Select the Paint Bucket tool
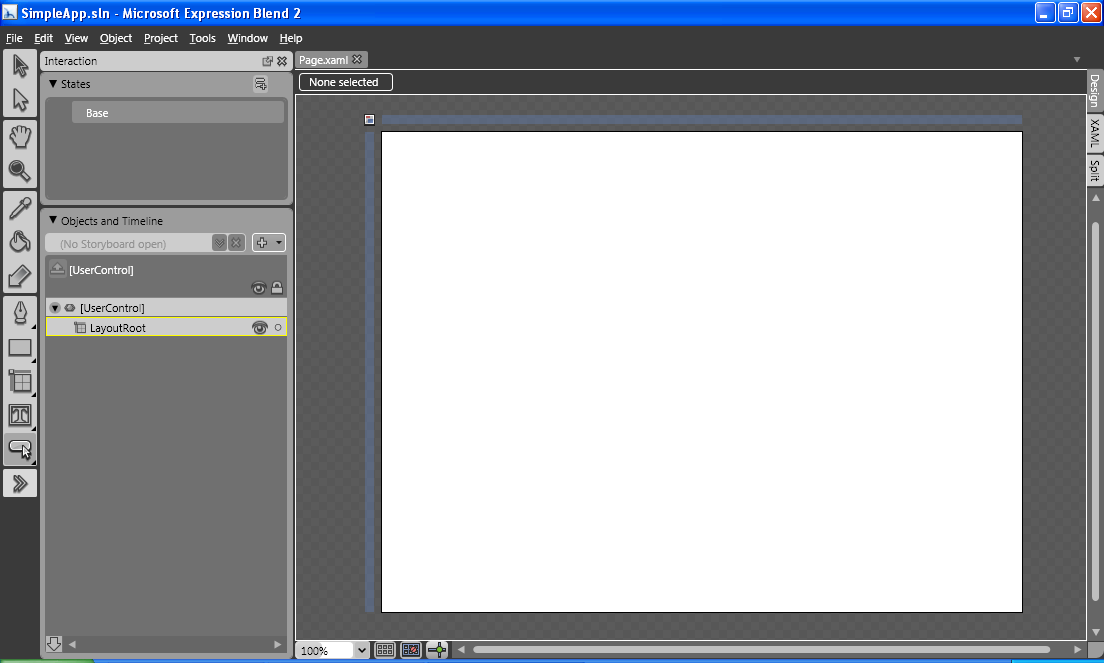Image resolution: width=1104 pixels, height=663 pixels. 20,242
